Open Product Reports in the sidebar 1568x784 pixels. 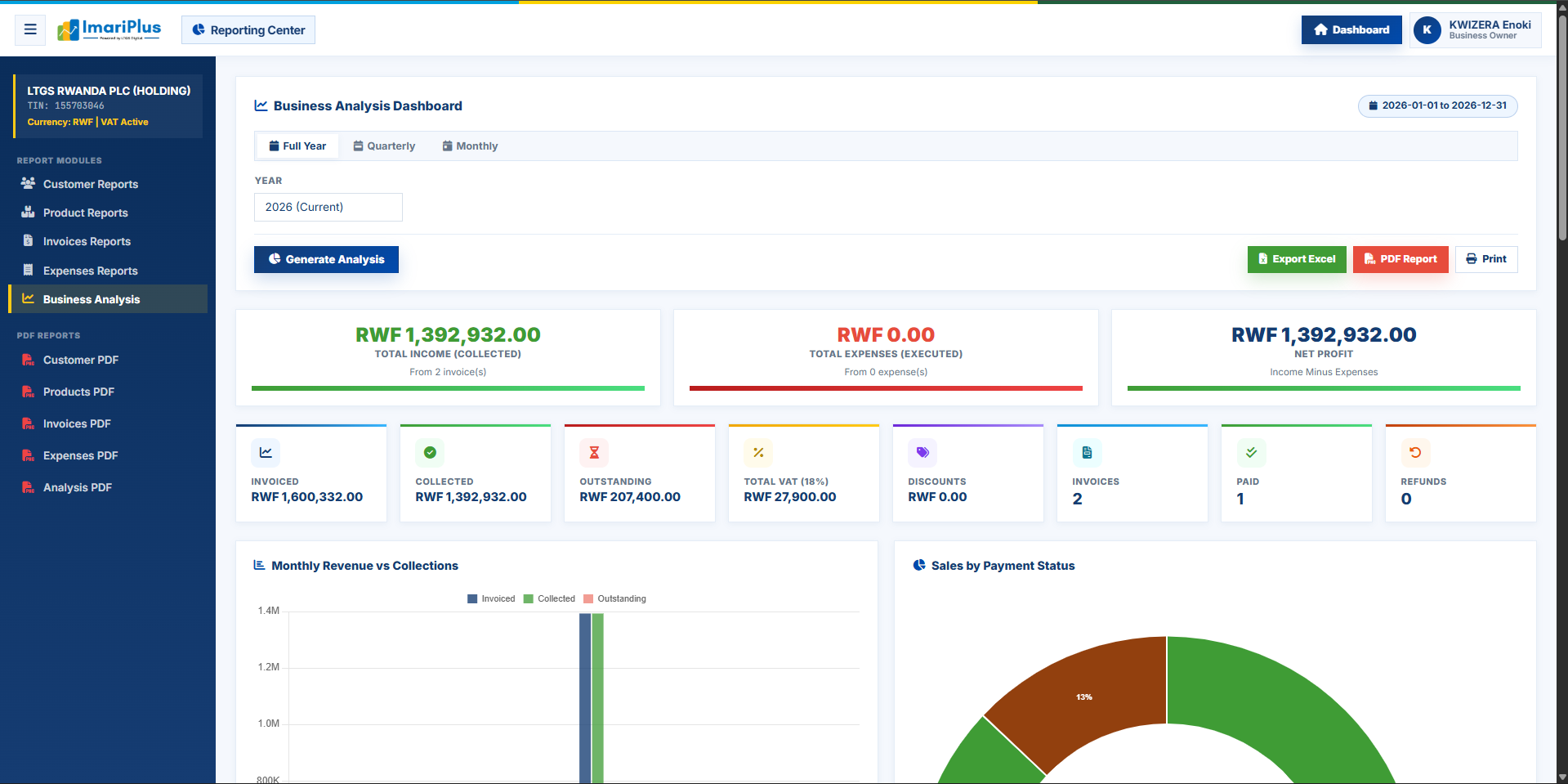[108, 213]
